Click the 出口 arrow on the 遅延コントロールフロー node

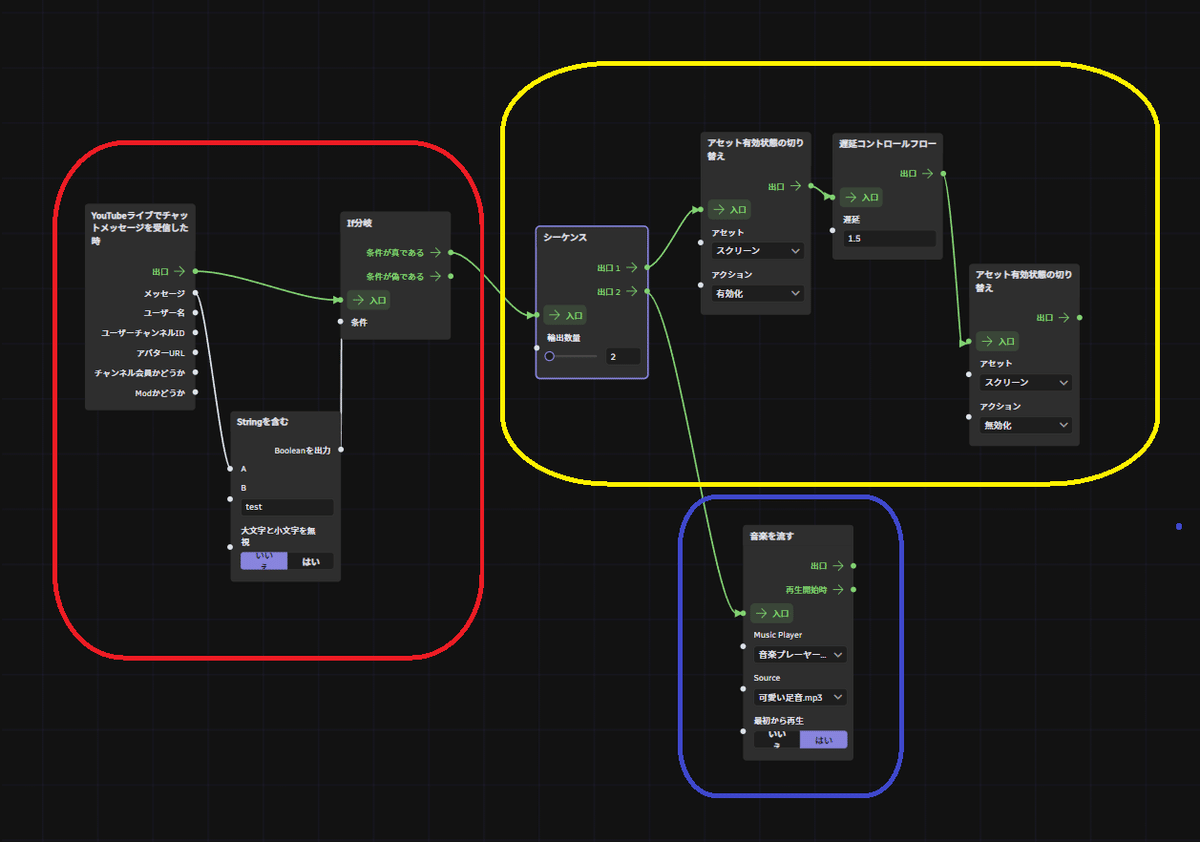click(928, 174)
